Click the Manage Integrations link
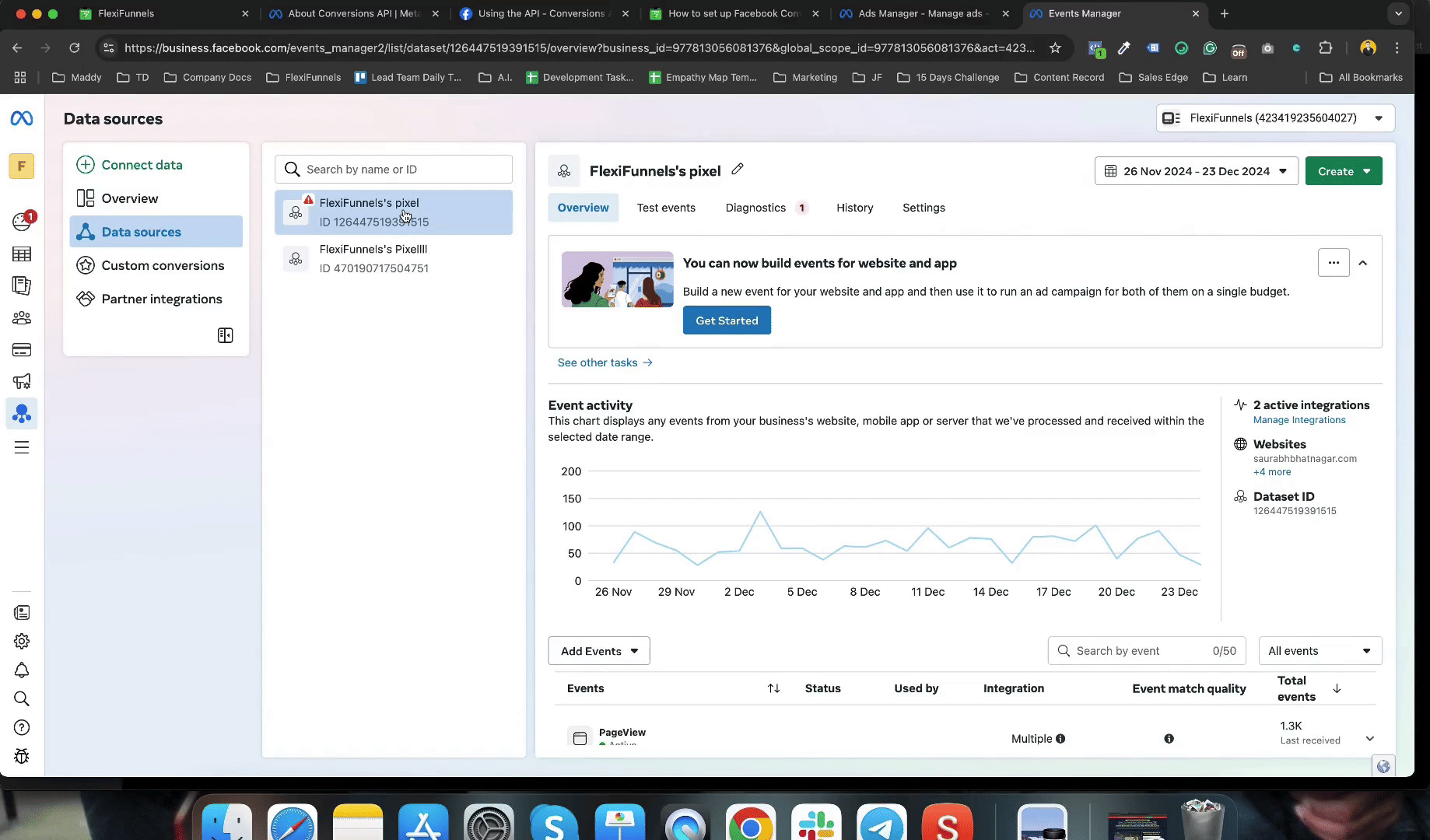Viewport: 1430px width, 840px height. (1299, 420)
